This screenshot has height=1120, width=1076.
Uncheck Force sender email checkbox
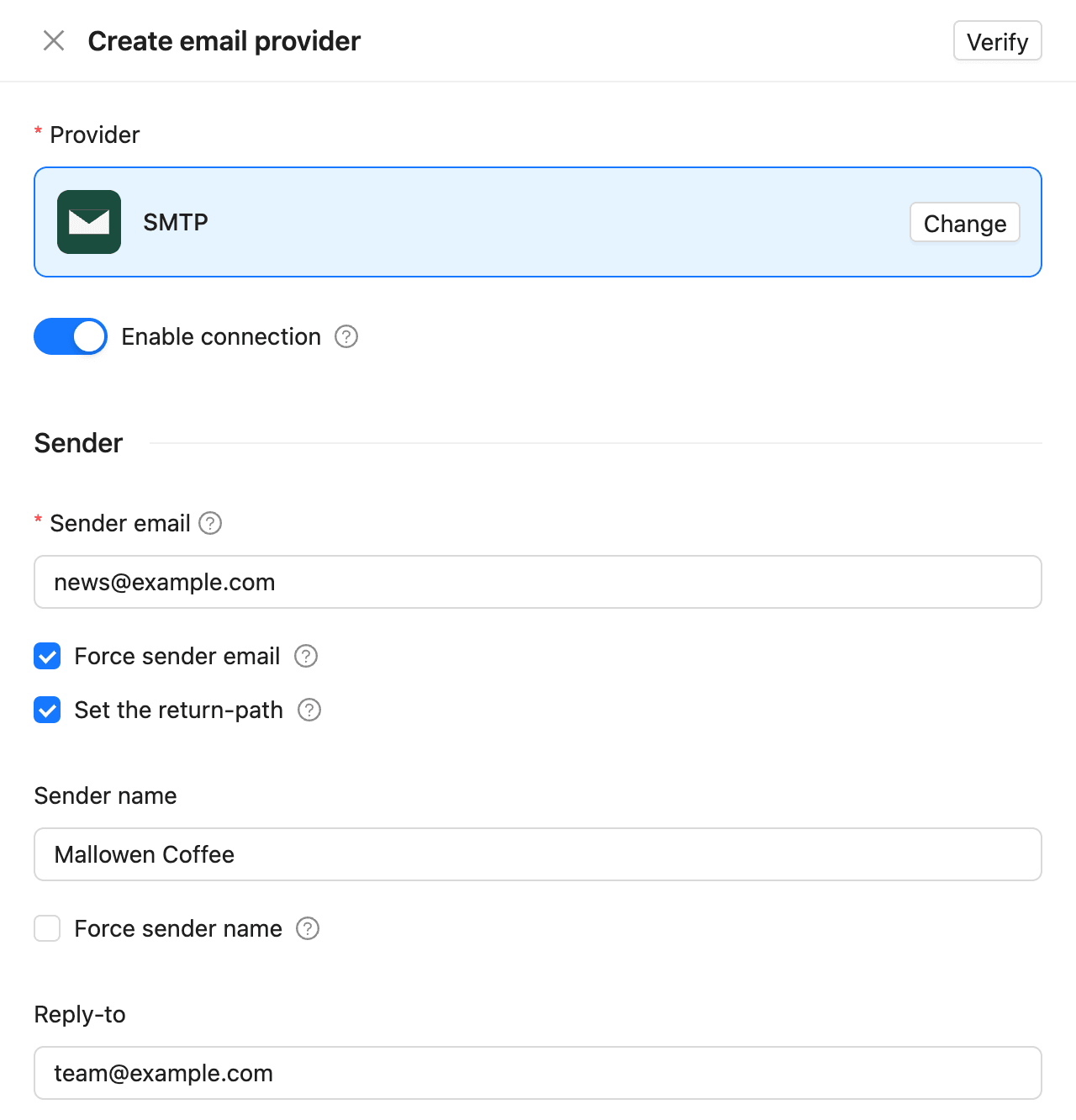[47, 656]
